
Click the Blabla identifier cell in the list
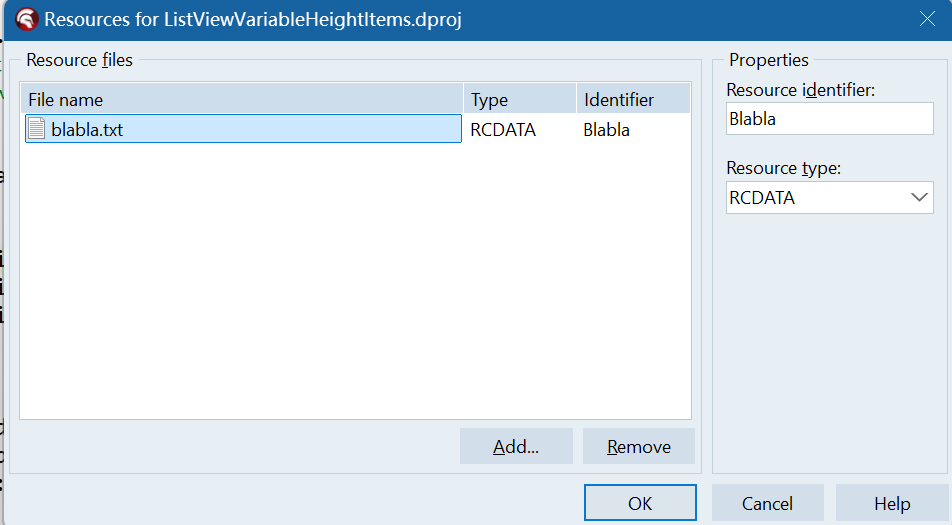pyautogui.click(x=607, y=129)
